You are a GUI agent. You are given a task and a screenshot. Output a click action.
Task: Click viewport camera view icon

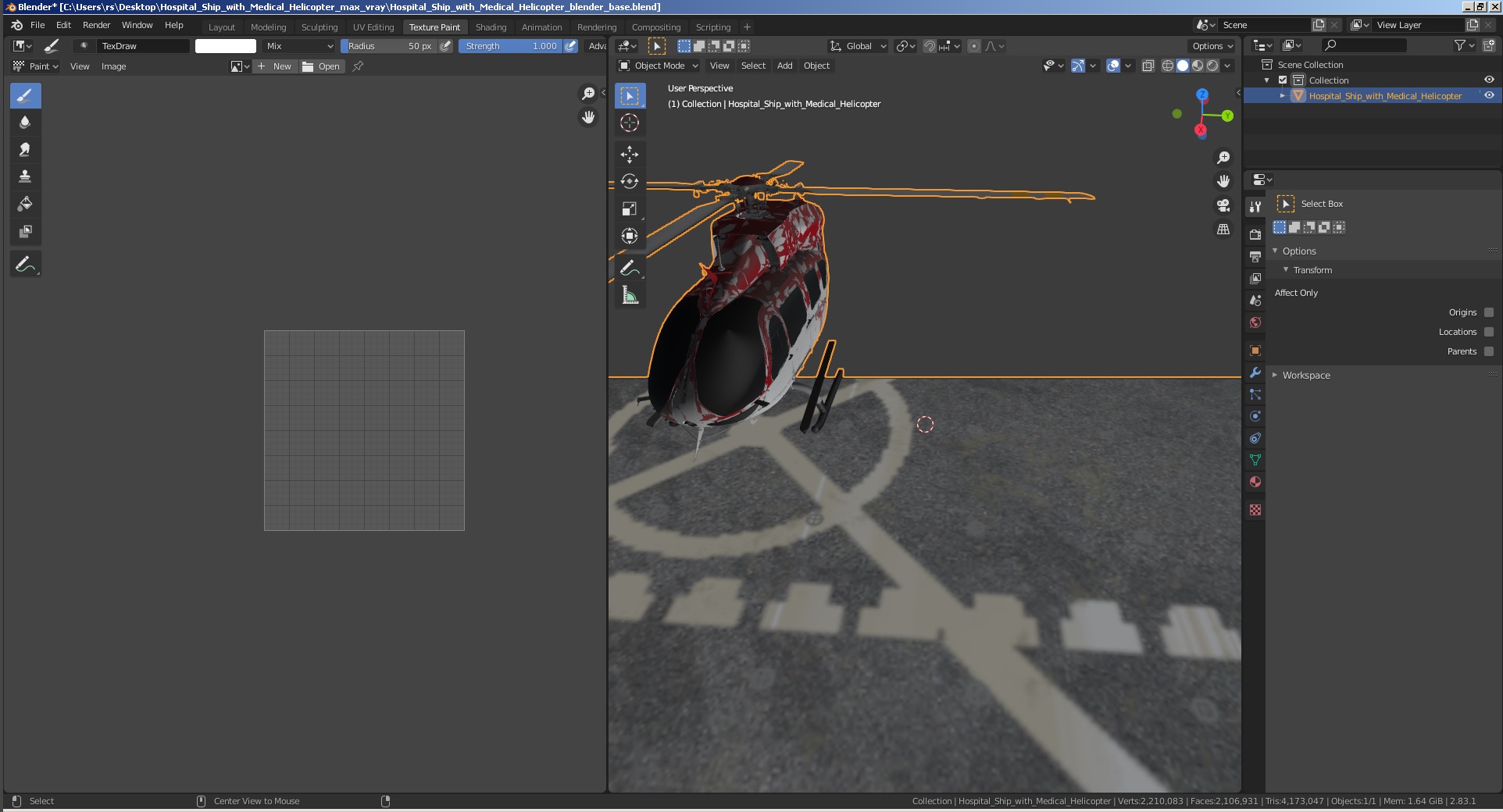1223,205
